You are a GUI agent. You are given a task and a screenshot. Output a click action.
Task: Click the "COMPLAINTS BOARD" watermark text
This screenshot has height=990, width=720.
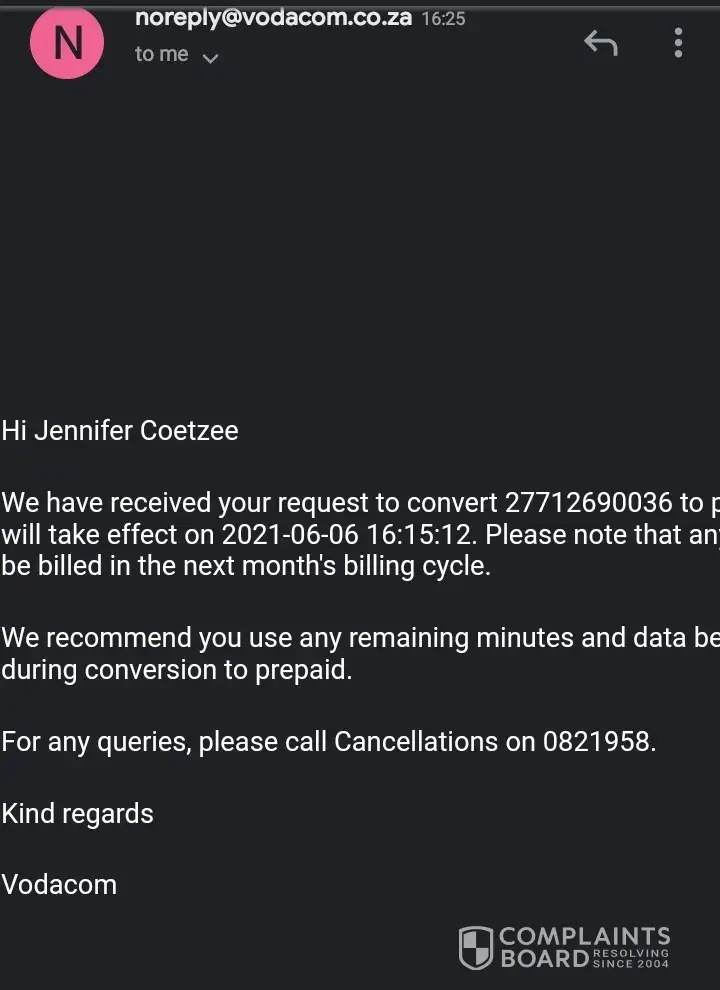(584, 938)
